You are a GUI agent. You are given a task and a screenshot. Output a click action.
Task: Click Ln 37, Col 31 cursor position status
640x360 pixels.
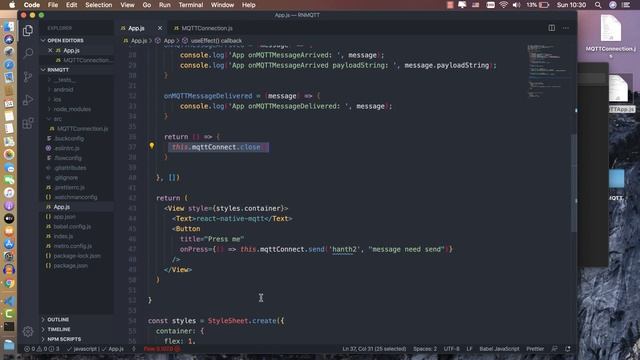(374, 349)
